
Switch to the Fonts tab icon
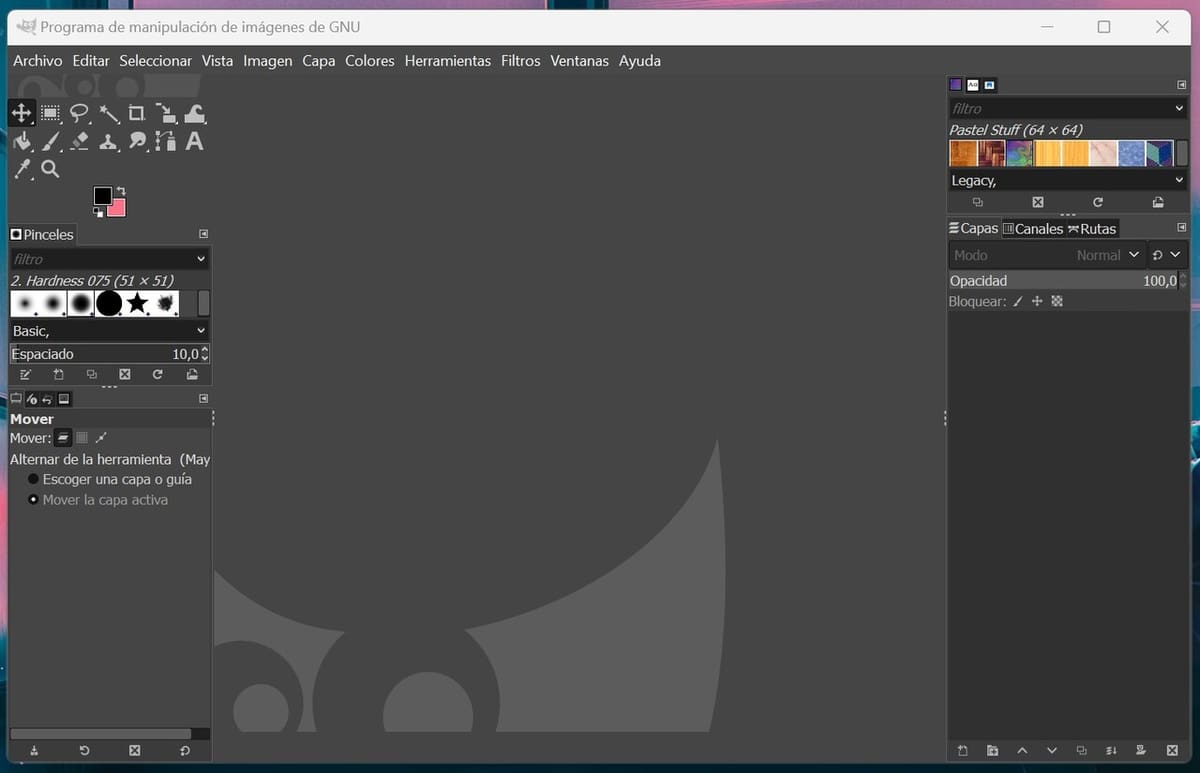pyautogui.click(x=972, y=85)
